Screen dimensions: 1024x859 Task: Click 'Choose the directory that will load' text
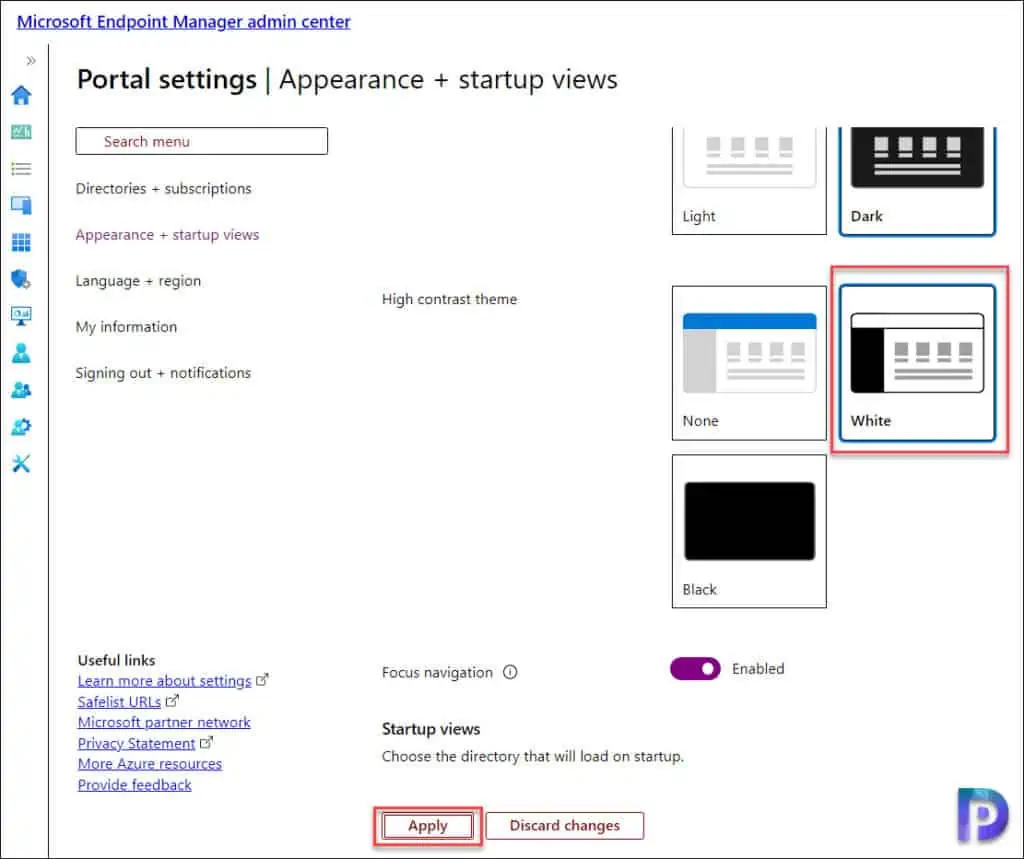532,756
